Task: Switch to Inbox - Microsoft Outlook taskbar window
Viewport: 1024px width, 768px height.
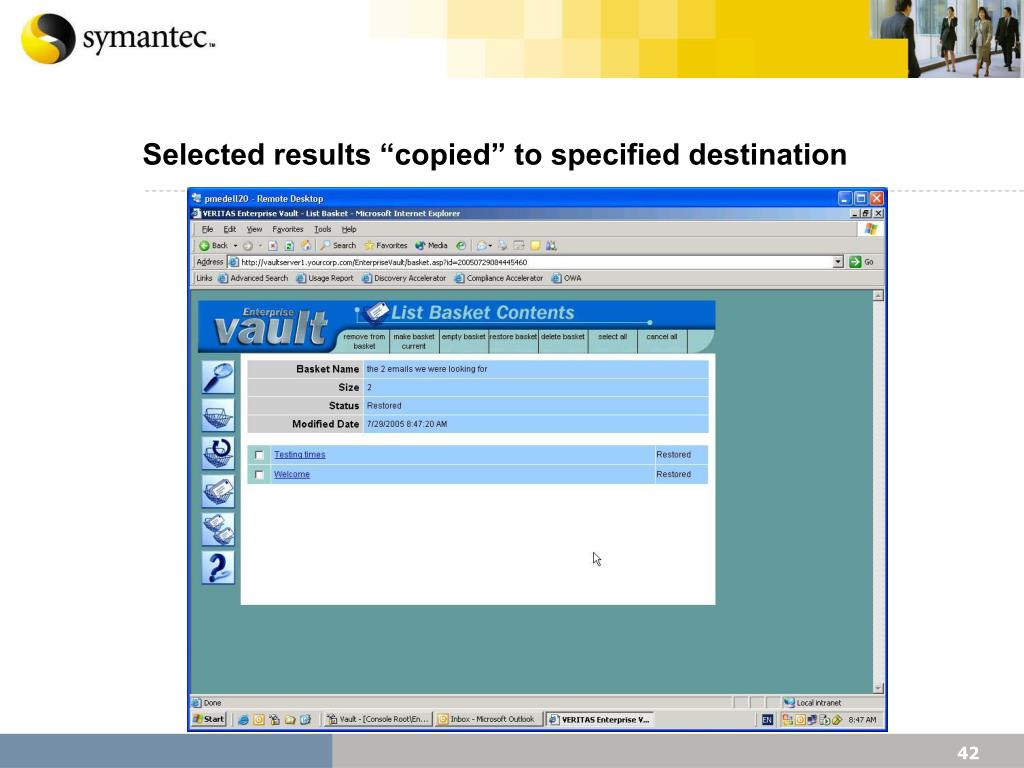Action: pyautogui.click(x=487, y=720)
